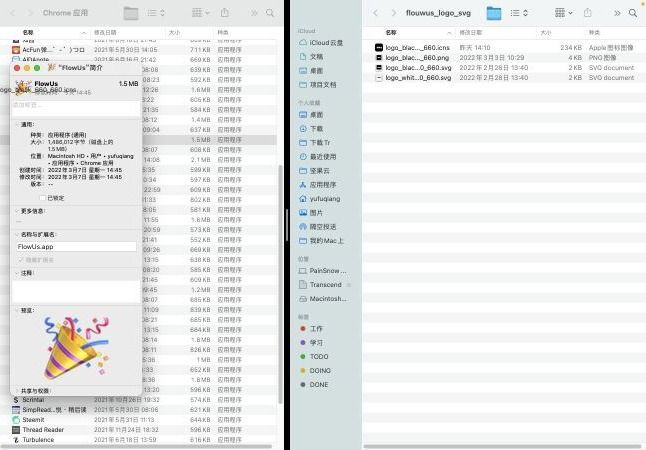Click search icon in flouwus_logo_svg window
The height and width of the screenshot is (450, 646).
(x=633, y=13)
